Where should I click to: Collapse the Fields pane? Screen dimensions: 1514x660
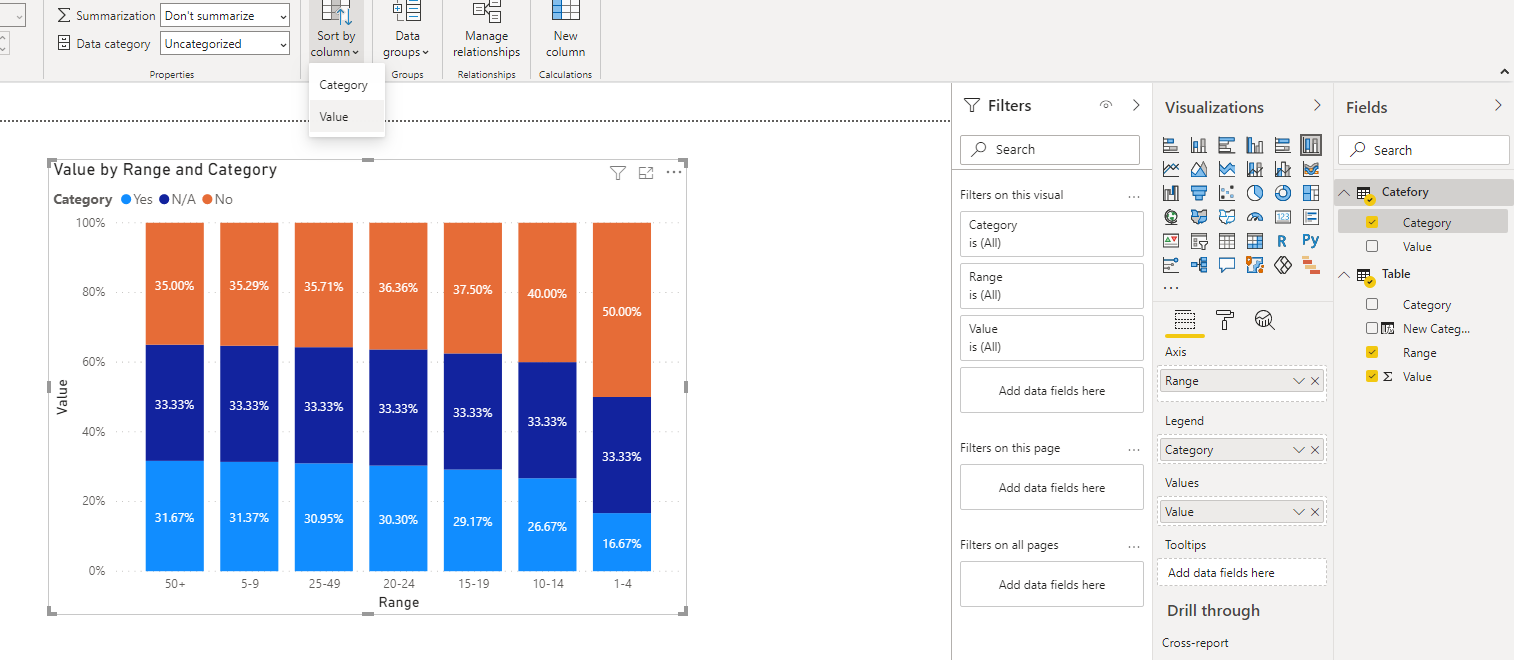click(1498, 105)
